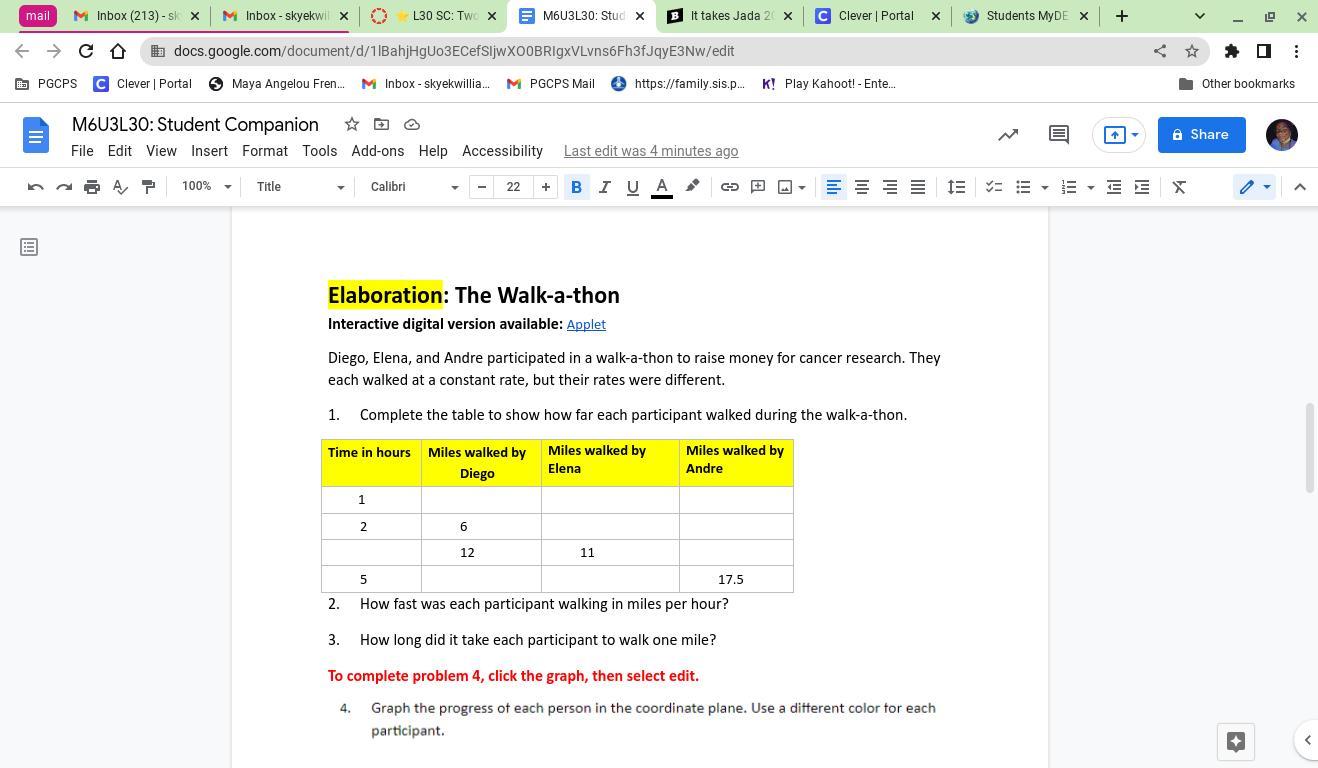Hide the menus with collapse arrow
1318x768 pixels.
(1300, 187)
